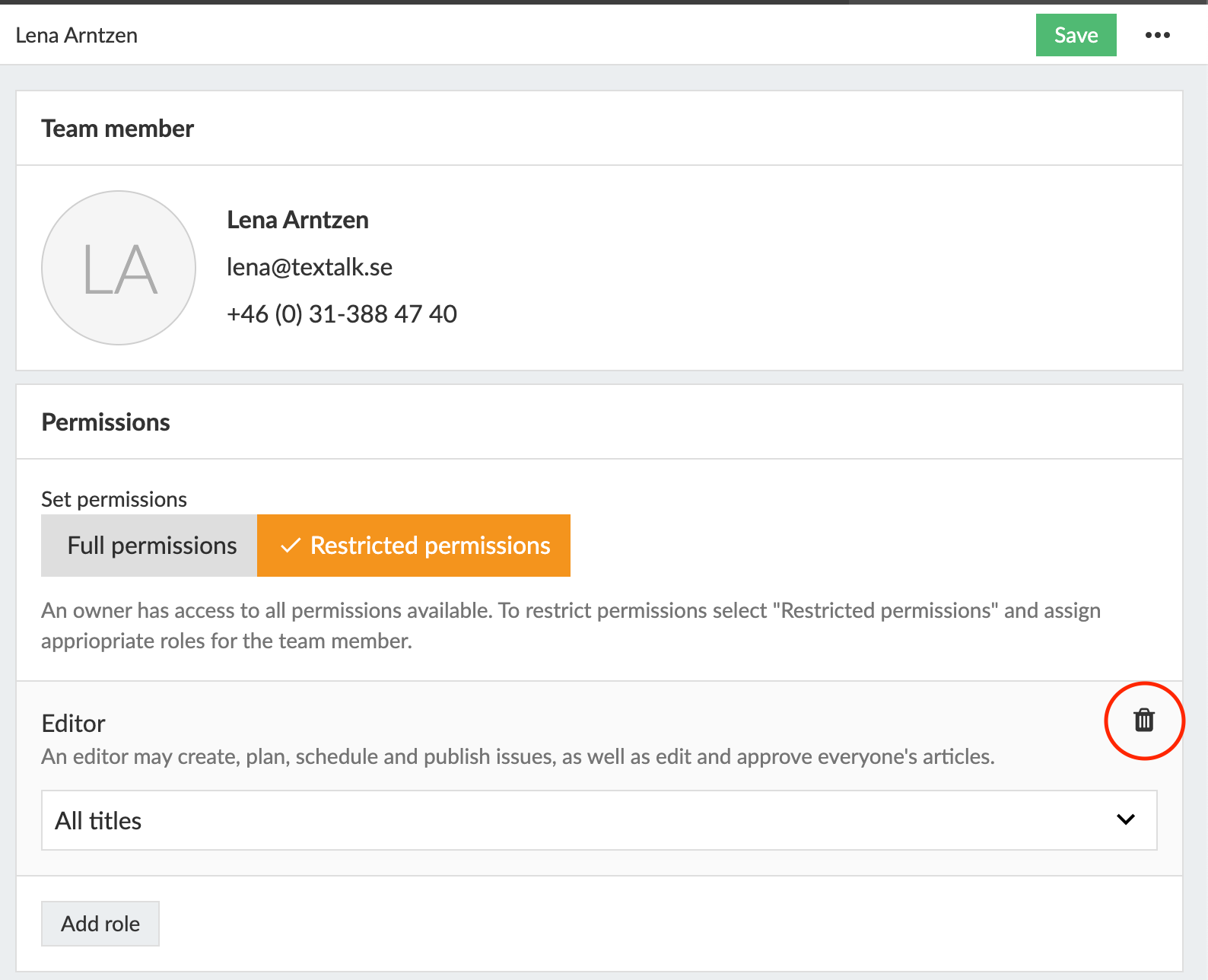Click the Team member section heading

(118, 129)
